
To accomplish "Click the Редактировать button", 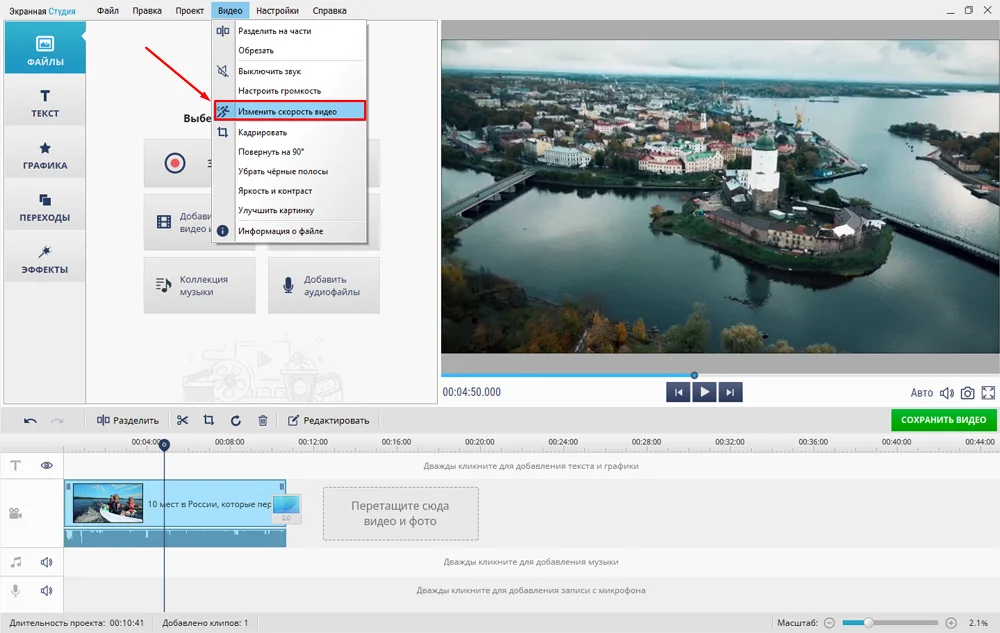I will [328, 421].
